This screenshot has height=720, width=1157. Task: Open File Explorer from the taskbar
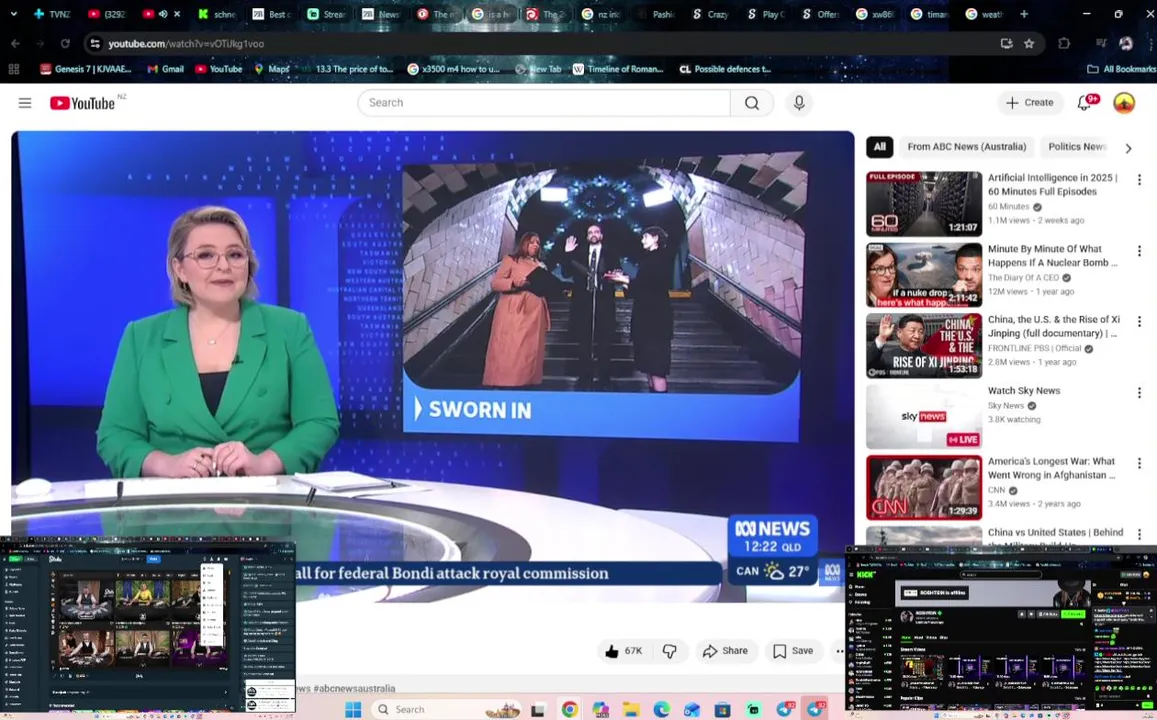click(x=630, y=710)
